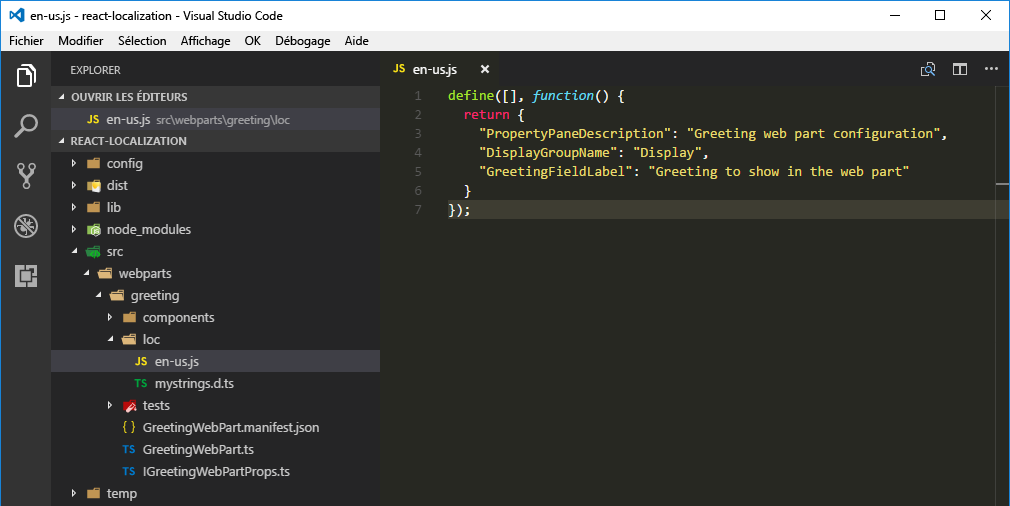
Task: Select the en-us.js editor tab
Action: point(441,69)
